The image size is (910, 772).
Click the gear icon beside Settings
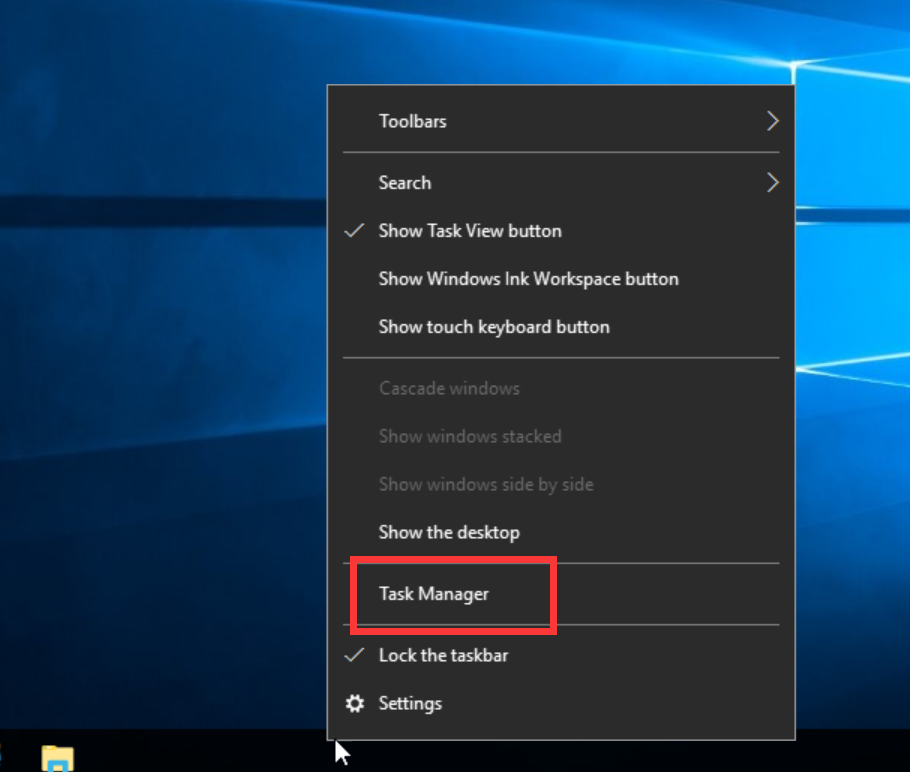(x=354, y=704)
